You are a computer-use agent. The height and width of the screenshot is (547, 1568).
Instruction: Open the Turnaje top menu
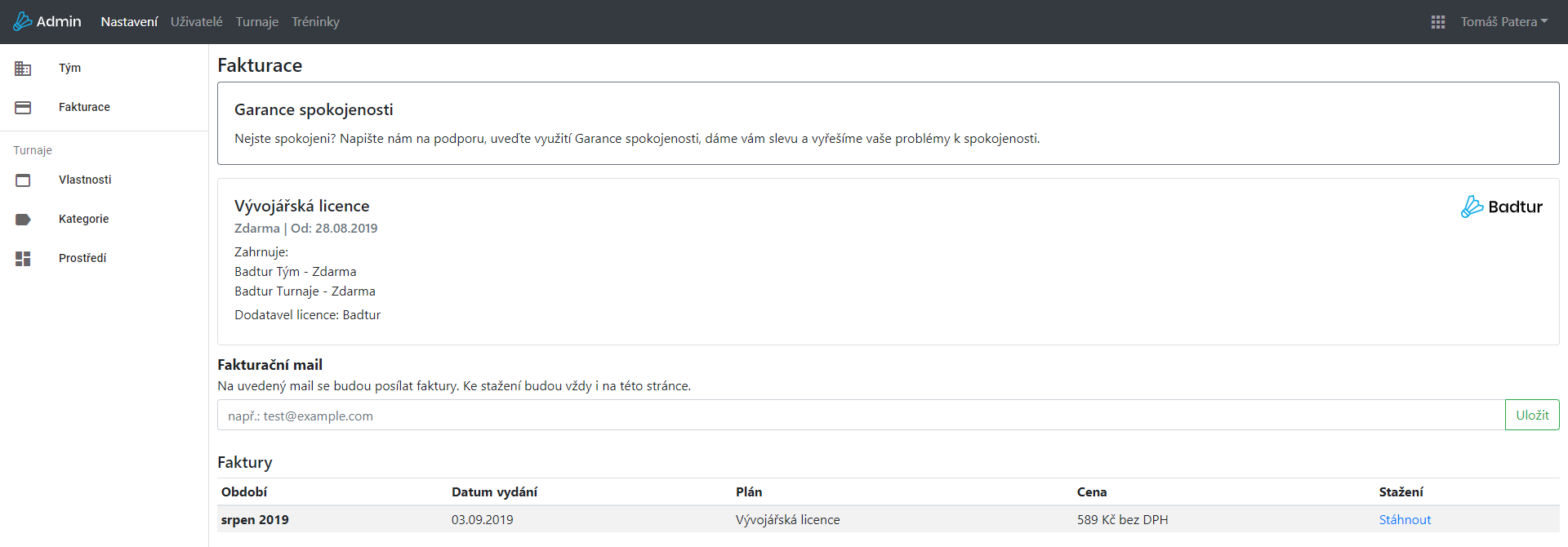click(x=257, y=22)
